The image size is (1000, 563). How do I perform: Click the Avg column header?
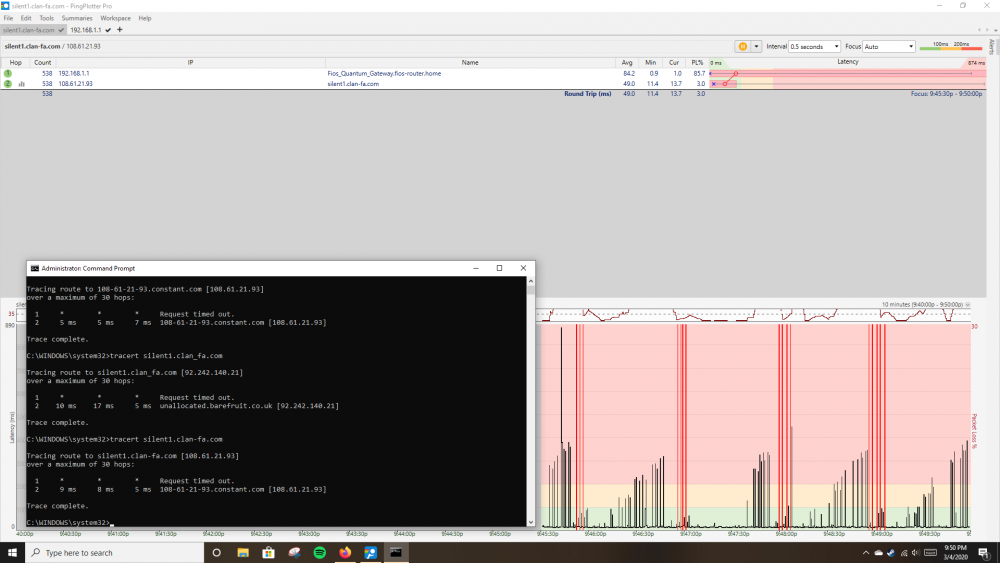point(627,62)
